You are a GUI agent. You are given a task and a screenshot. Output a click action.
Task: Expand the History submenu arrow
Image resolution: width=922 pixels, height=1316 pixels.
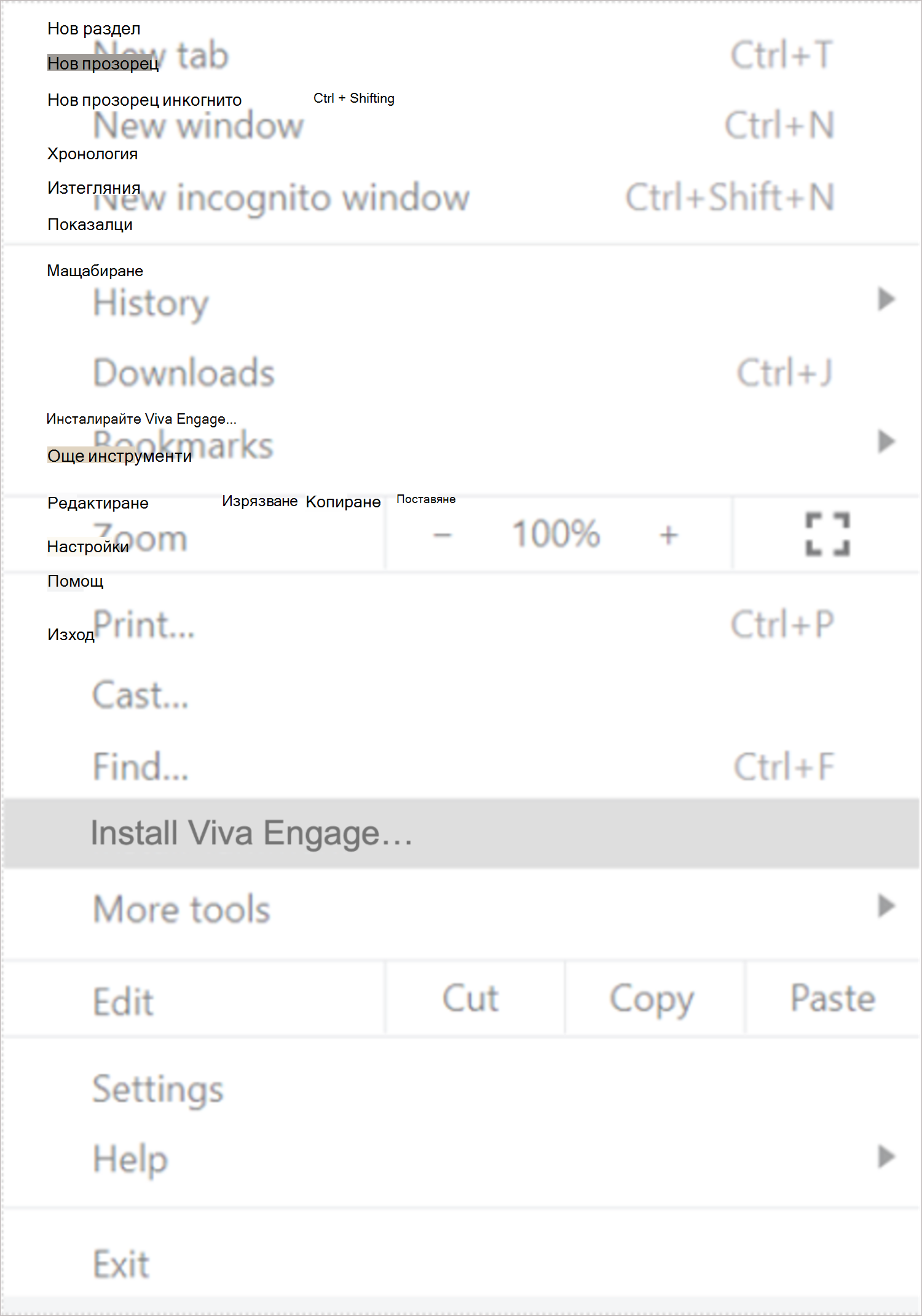click(x=886, y=299)
